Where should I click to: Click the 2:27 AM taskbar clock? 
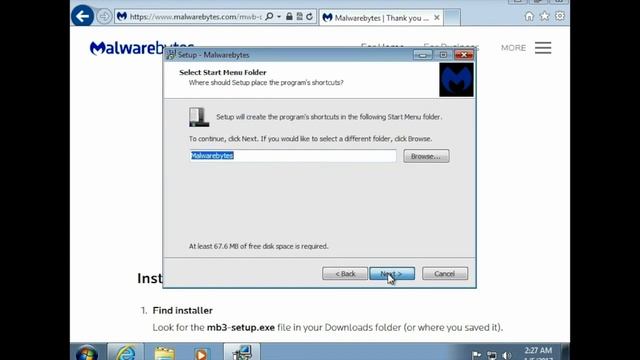538,351
